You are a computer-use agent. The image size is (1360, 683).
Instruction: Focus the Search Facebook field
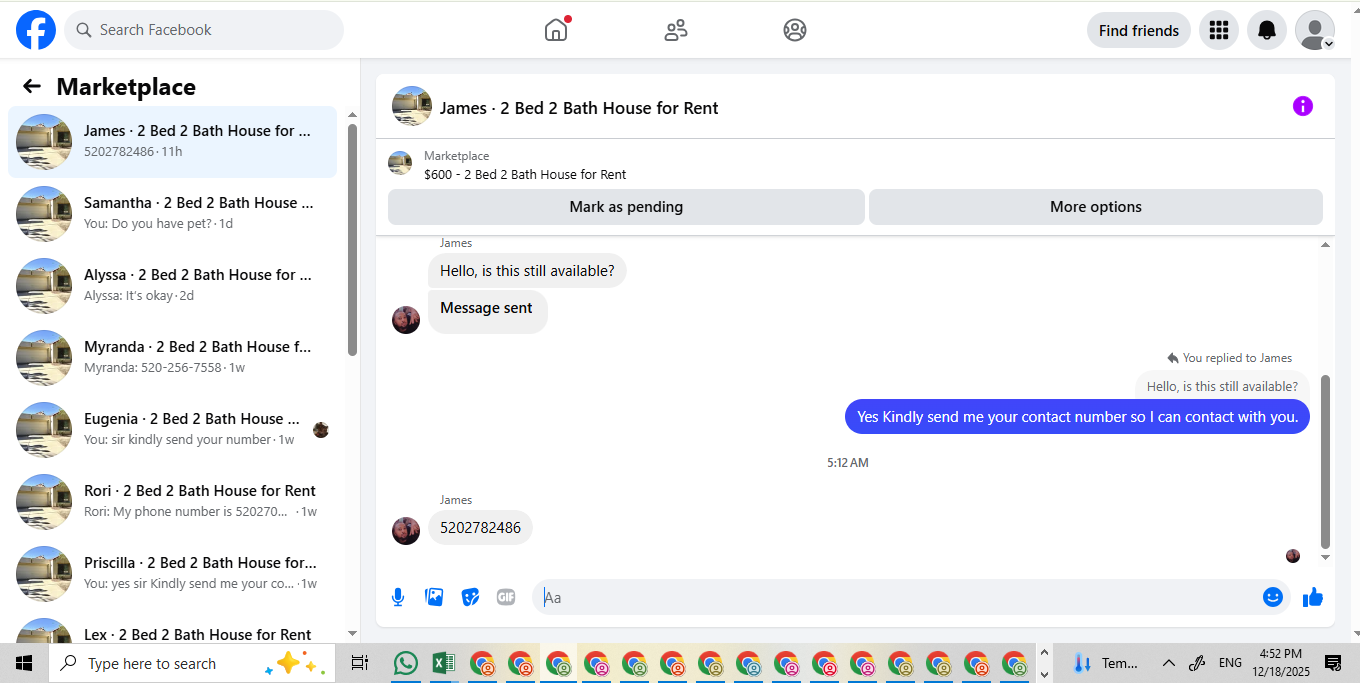point(204,30)
